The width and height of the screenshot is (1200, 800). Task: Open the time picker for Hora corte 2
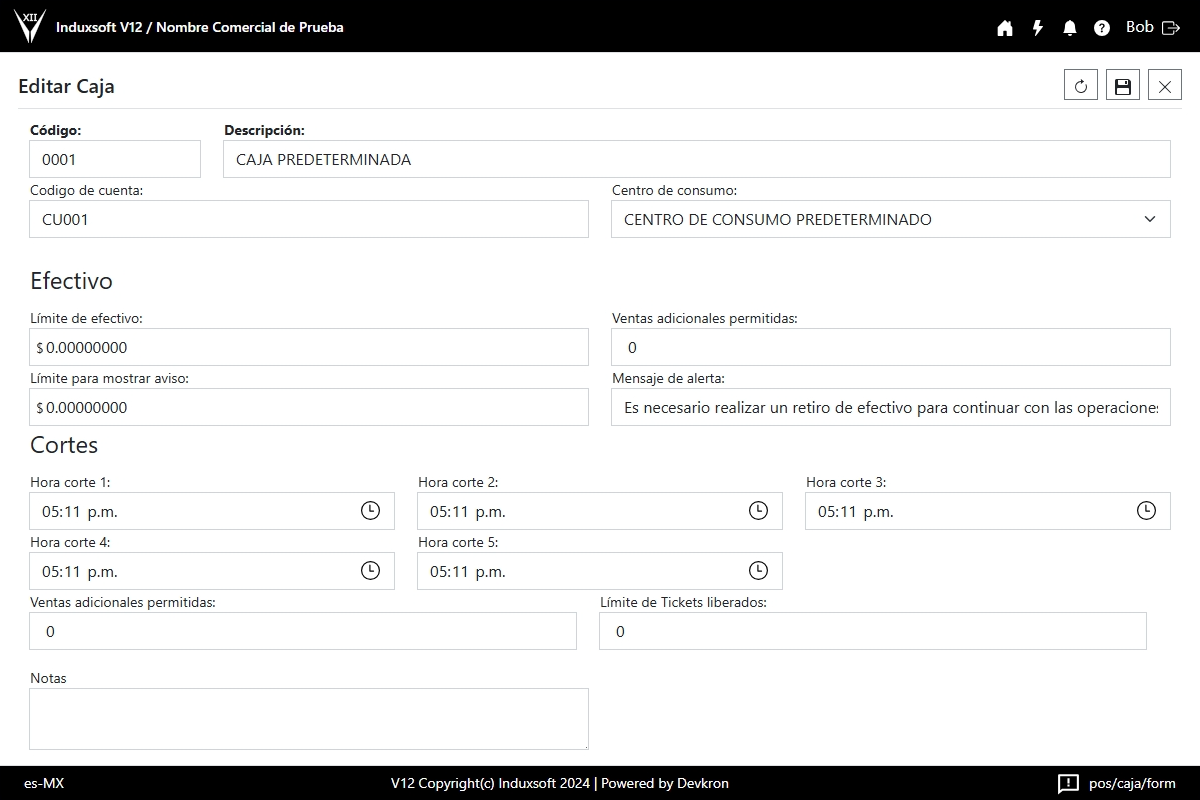(x=758, y=511)
